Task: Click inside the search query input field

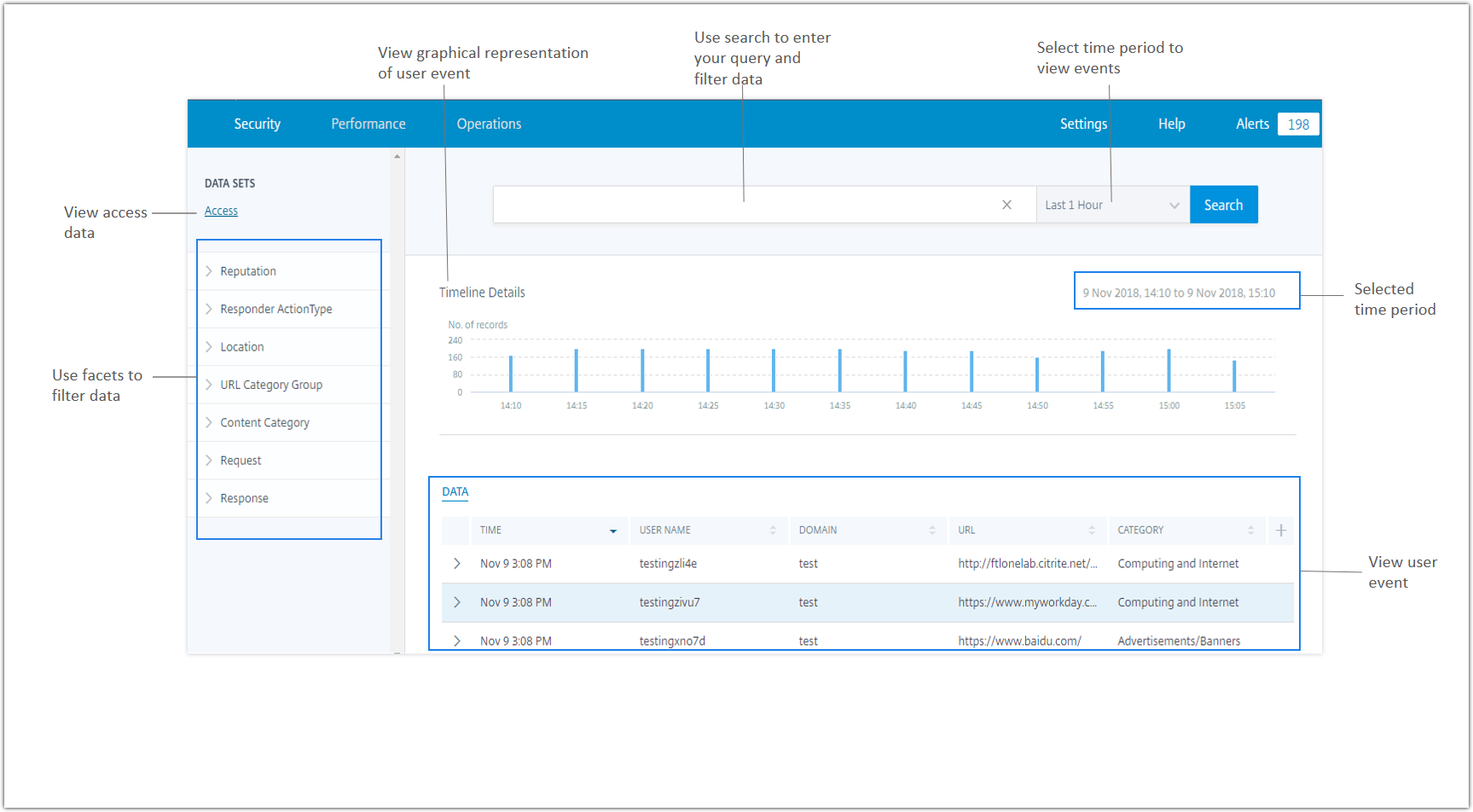Action: click(x=742, y=206)
